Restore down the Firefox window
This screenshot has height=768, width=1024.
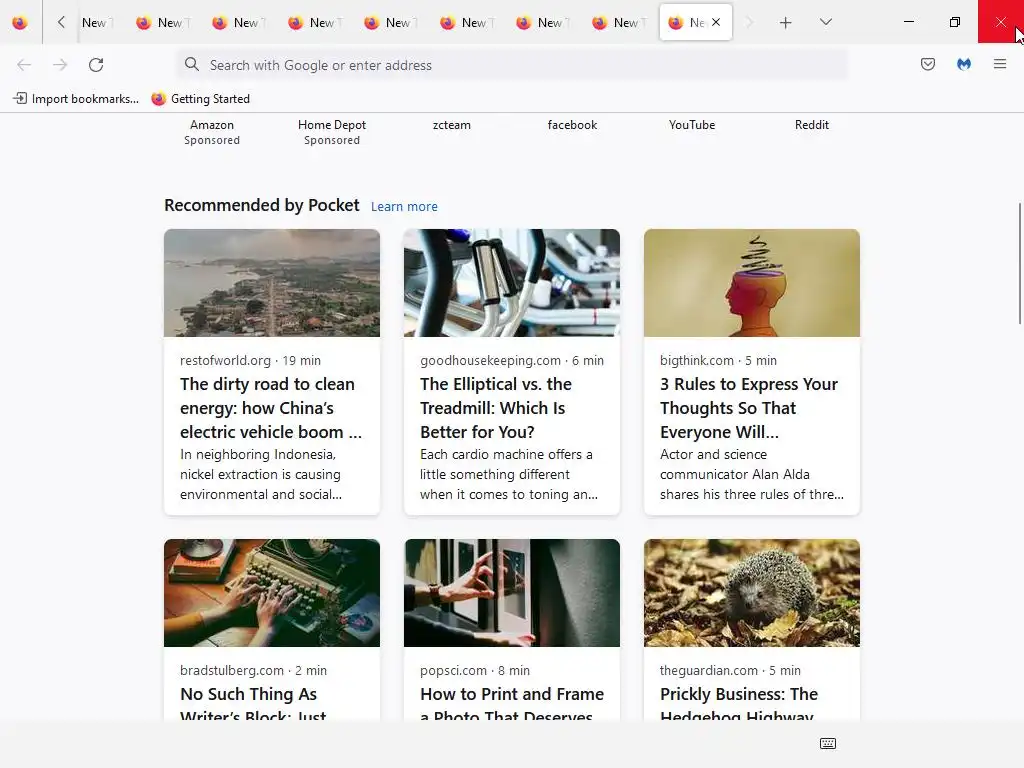point(954,22)
